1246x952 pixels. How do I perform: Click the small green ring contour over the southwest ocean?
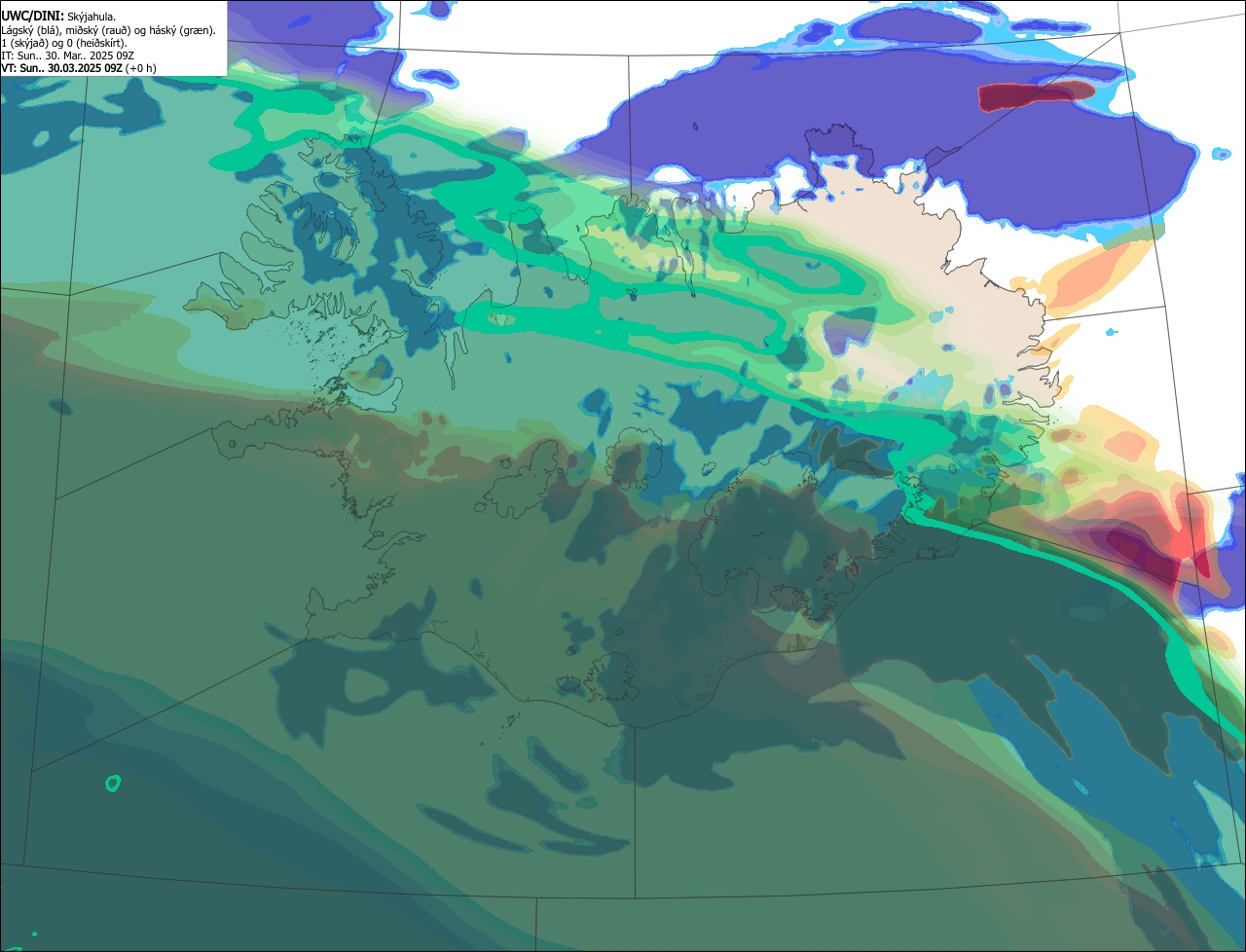point(113,783)
